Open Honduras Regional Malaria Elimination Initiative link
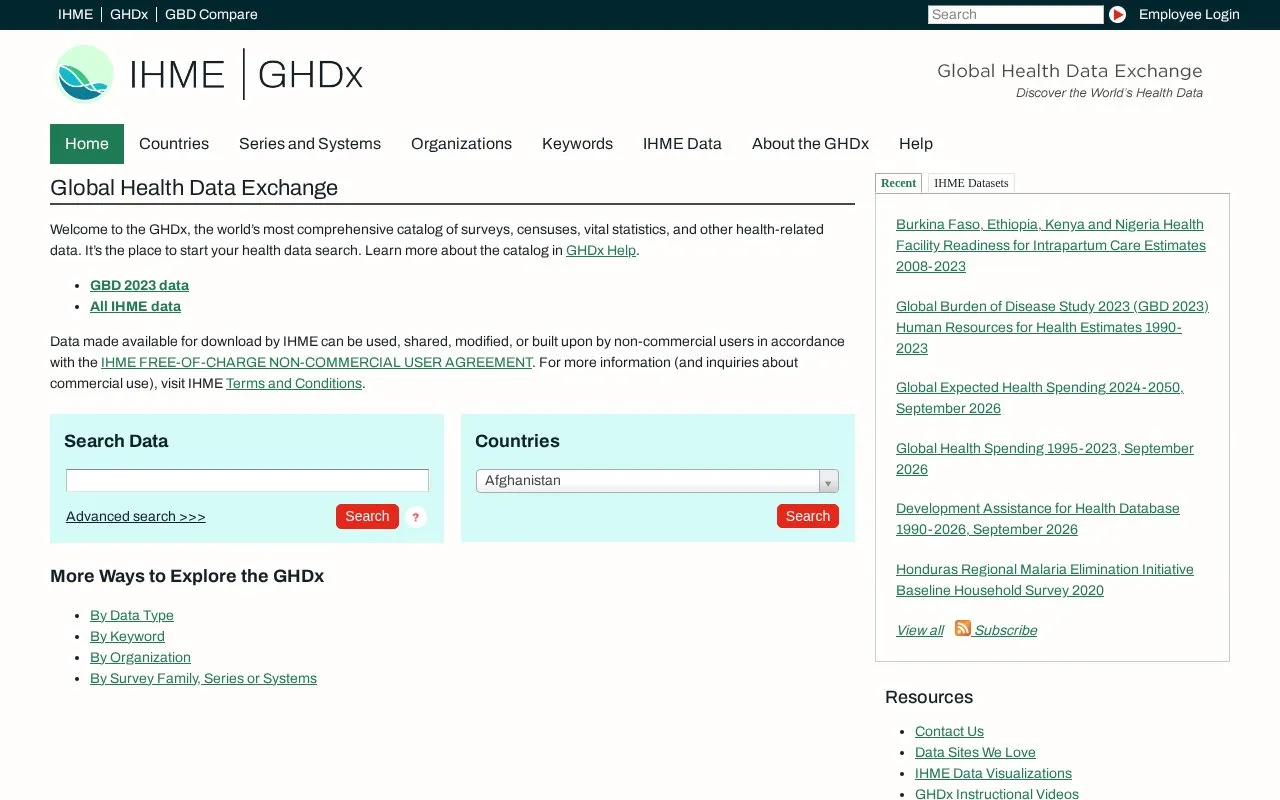The width and height of the screenshot is (1280, 800). [x=1045, y=580]
